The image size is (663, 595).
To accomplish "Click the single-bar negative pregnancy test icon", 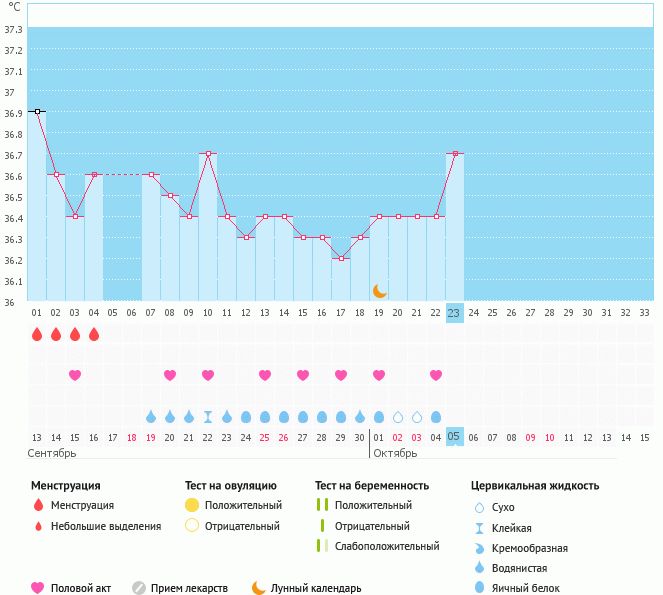I will click(x=322, y=526).
